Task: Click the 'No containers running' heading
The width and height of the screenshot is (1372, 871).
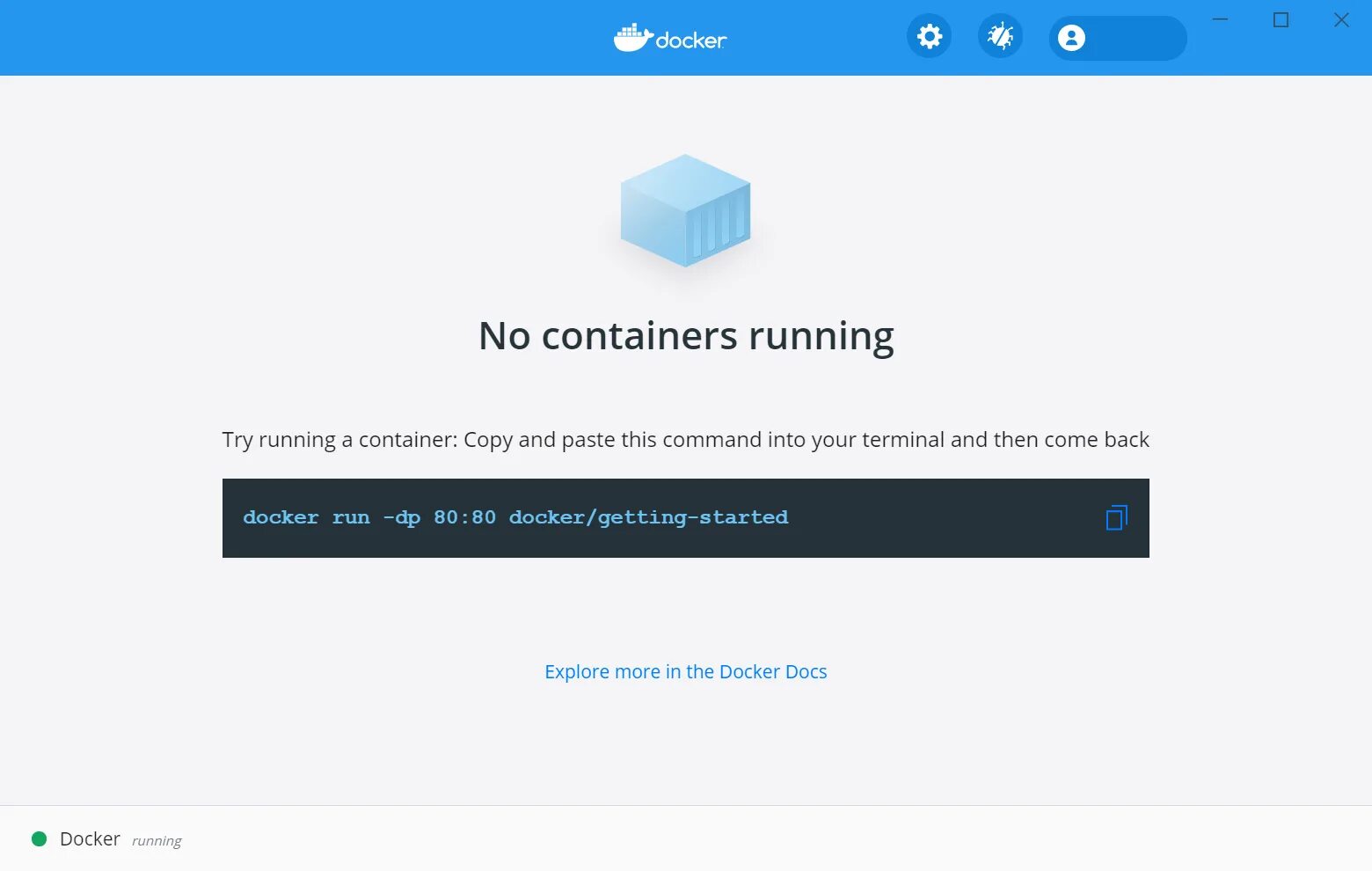Action: [686, 336]
